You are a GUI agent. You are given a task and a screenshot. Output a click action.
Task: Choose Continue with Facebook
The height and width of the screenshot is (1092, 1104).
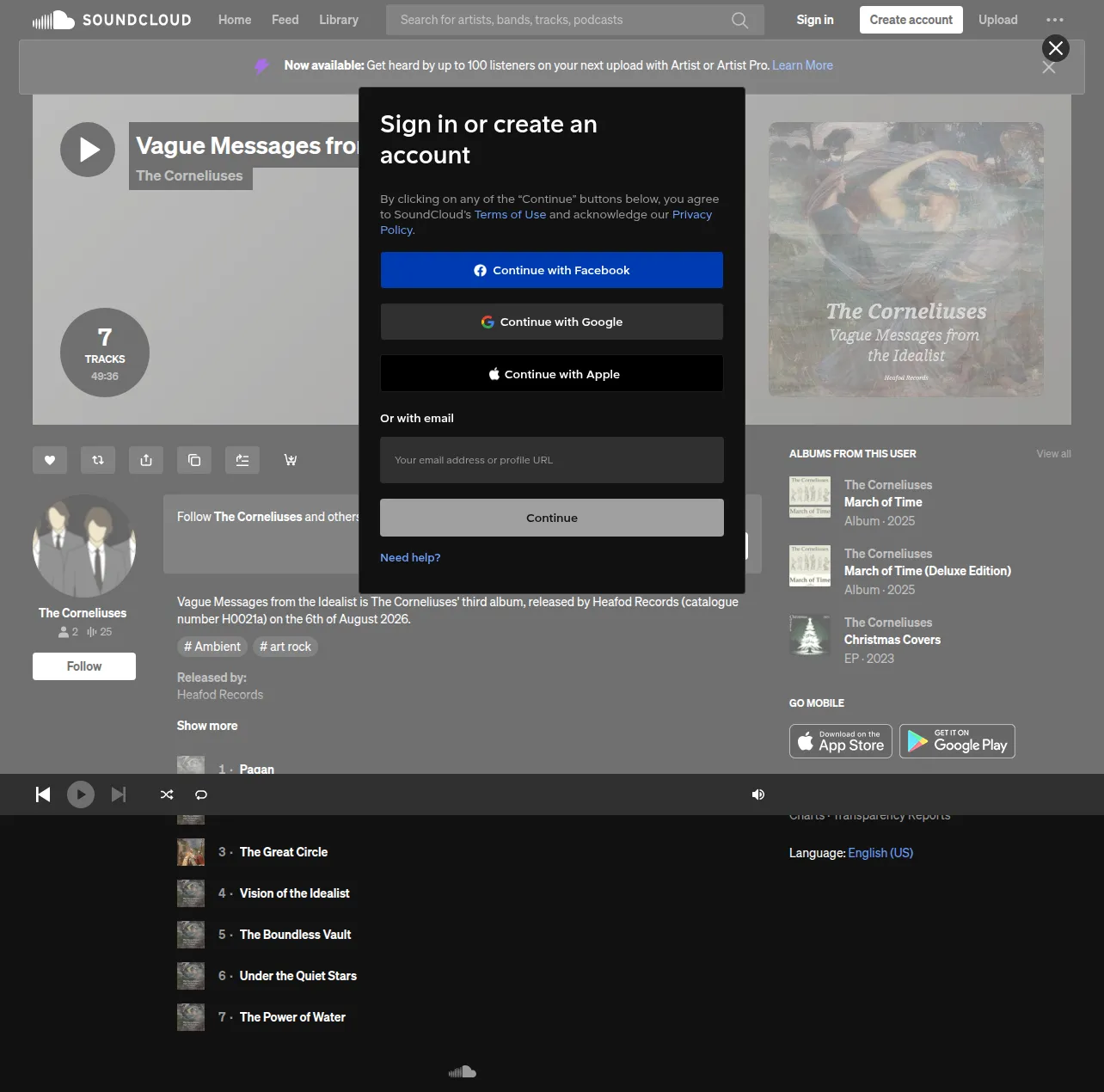[552, 270]
